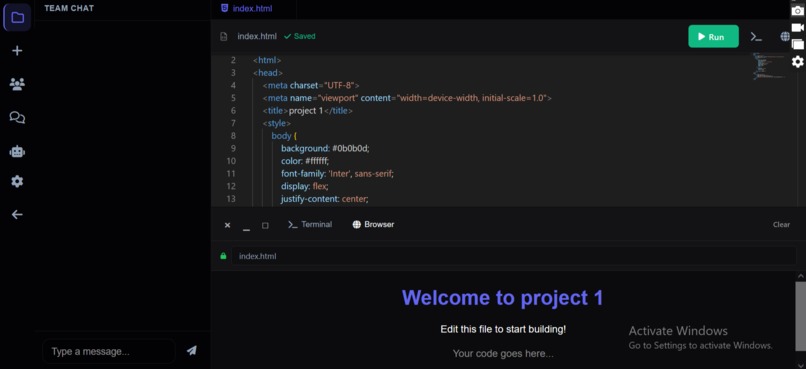Open the settings gear in left sidebar

[17, 181]
